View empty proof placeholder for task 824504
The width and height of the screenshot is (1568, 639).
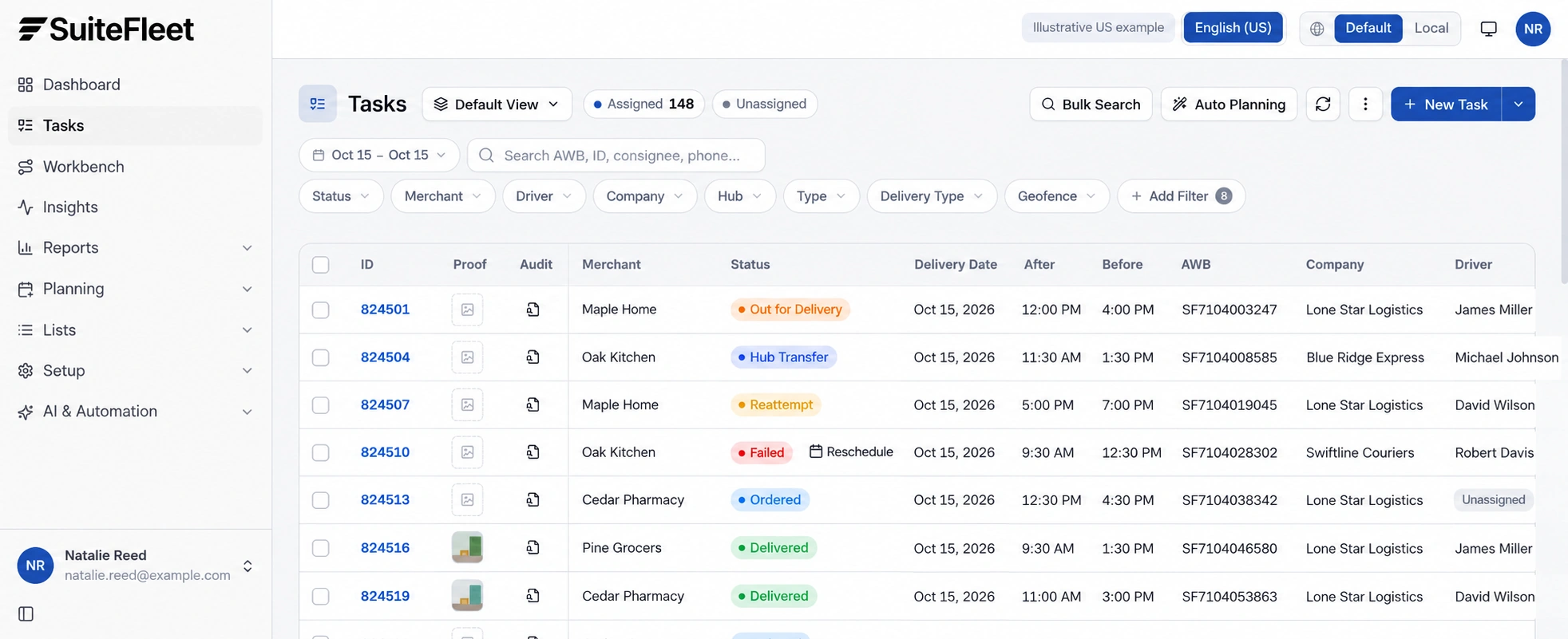pos(467,357)
